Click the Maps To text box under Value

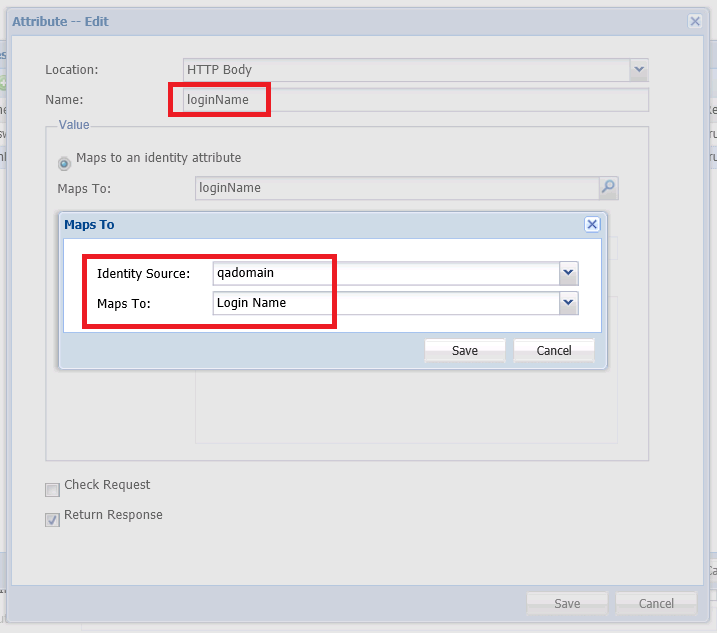(395, 187)
